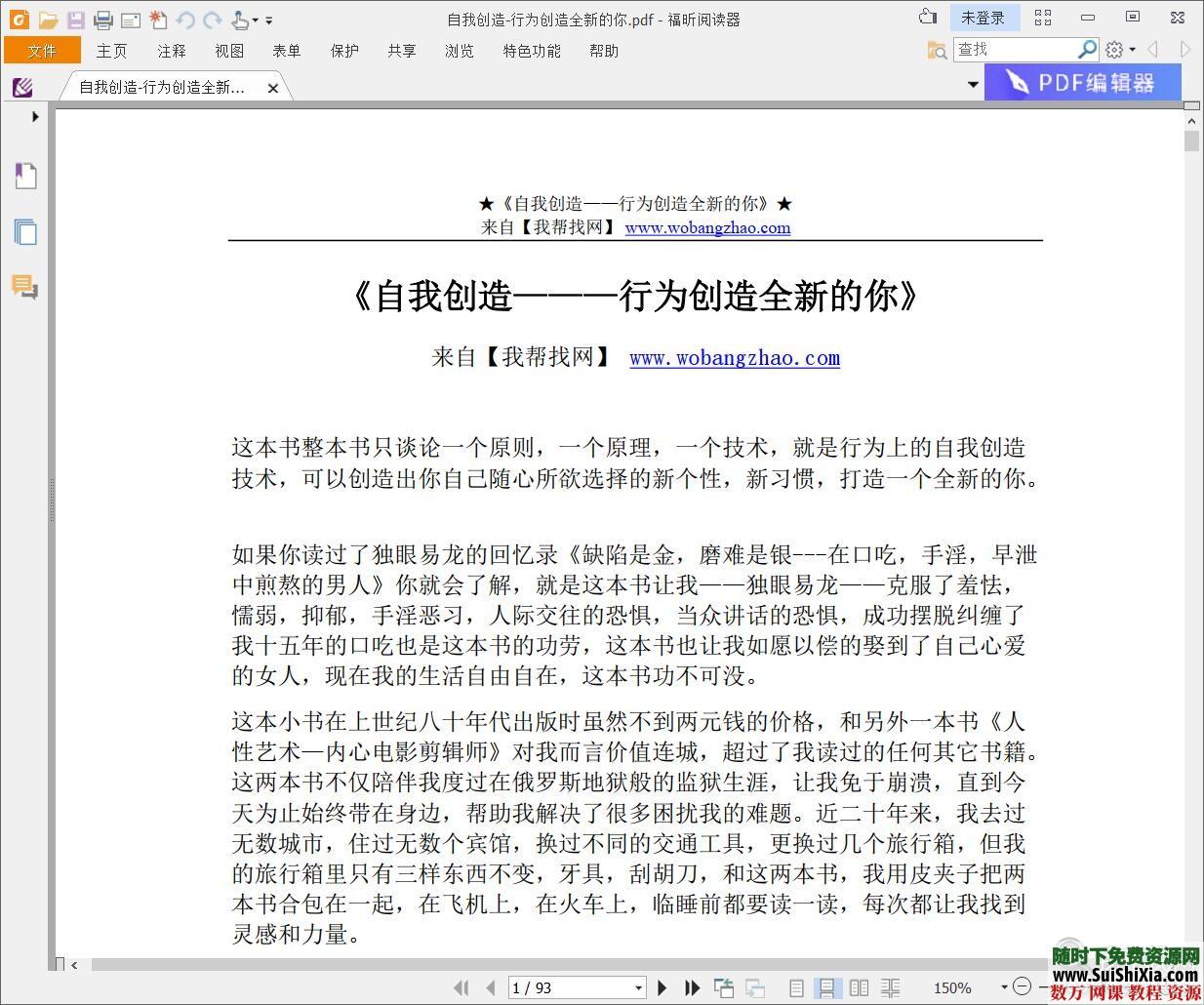
Task: Select the Hand tool
Action: click(x=239, y=18)
